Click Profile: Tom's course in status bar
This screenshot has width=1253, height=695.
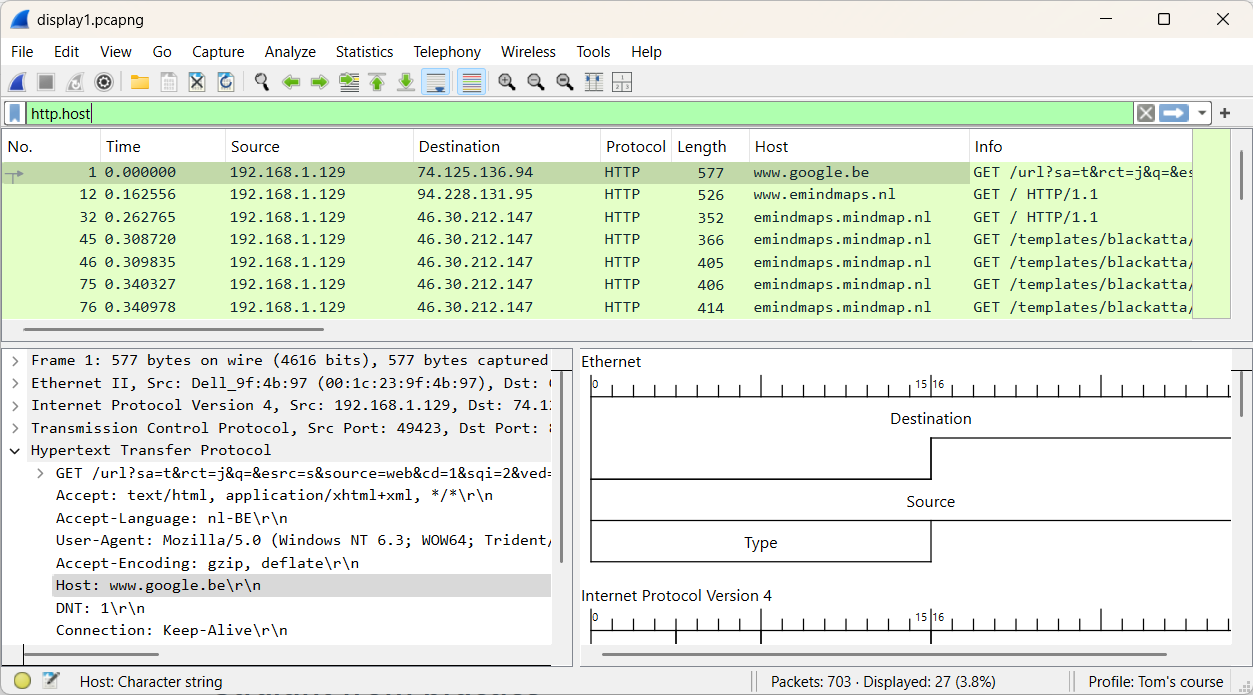(x=1155, y=682)
